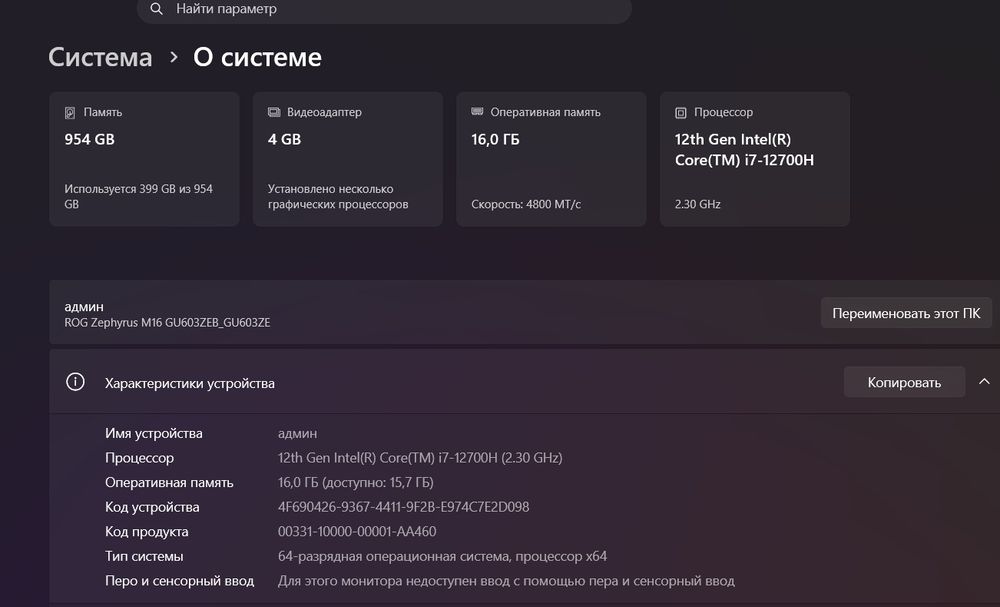Click the 'Характеристики устройства' header text
The height and width of the screenshot is (607, 1000).
click(189, 383)
